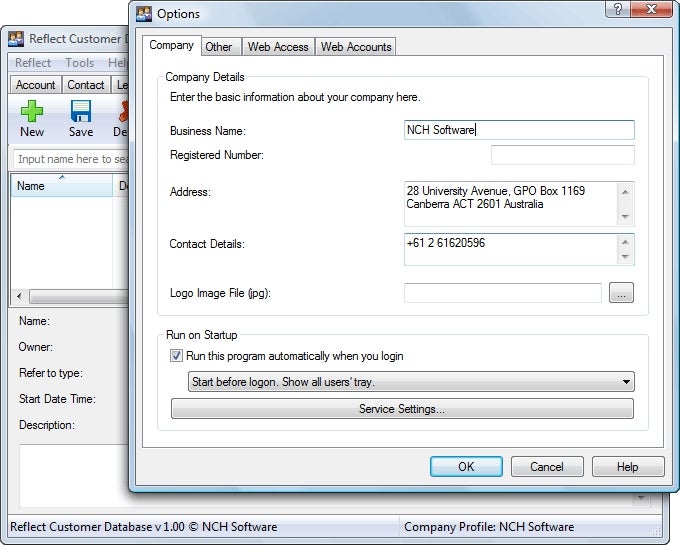
Task: Click the Help button in Options dialog
Action: [628, 467]
